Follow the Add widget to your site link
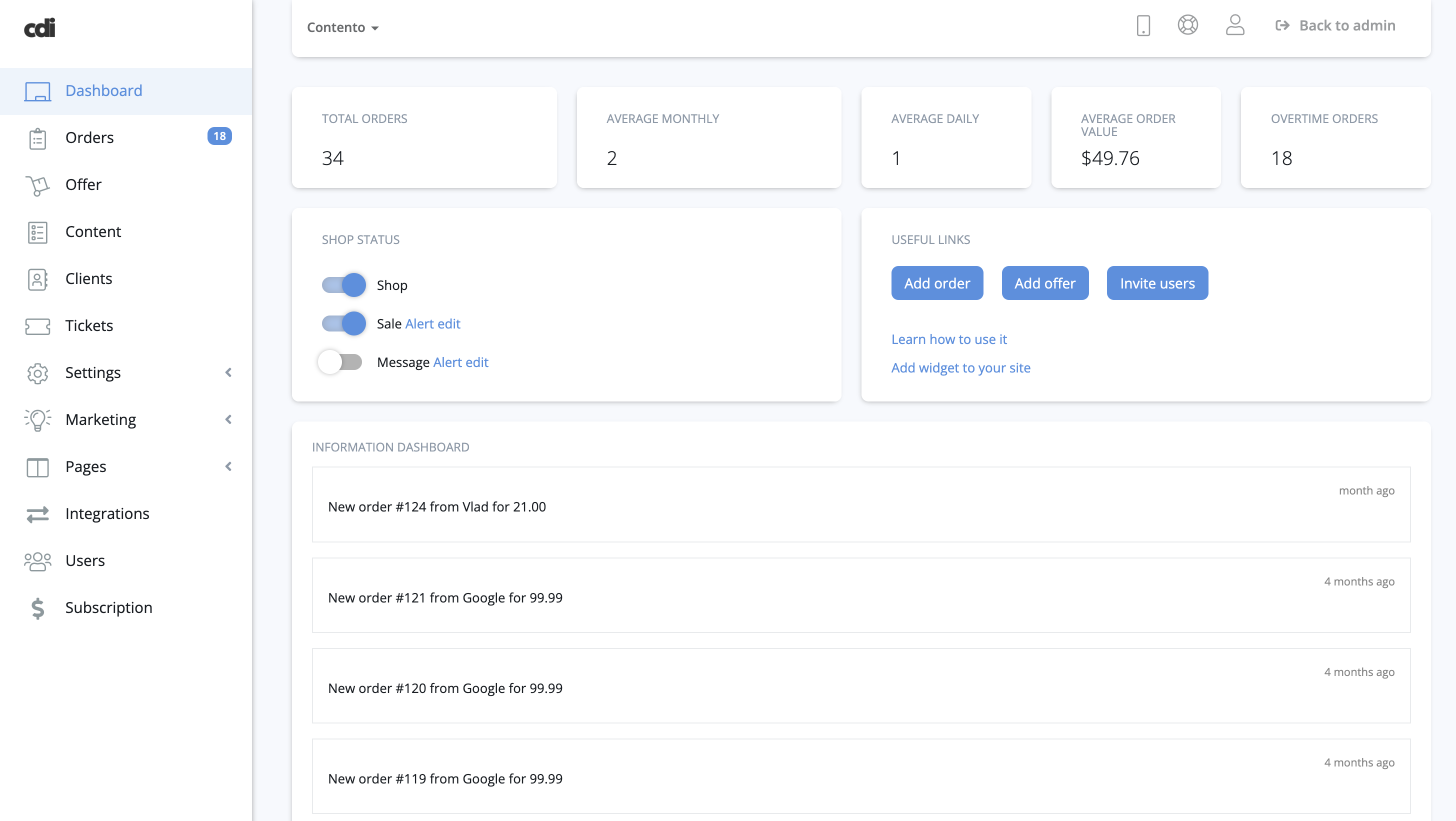 click(960, 368)
